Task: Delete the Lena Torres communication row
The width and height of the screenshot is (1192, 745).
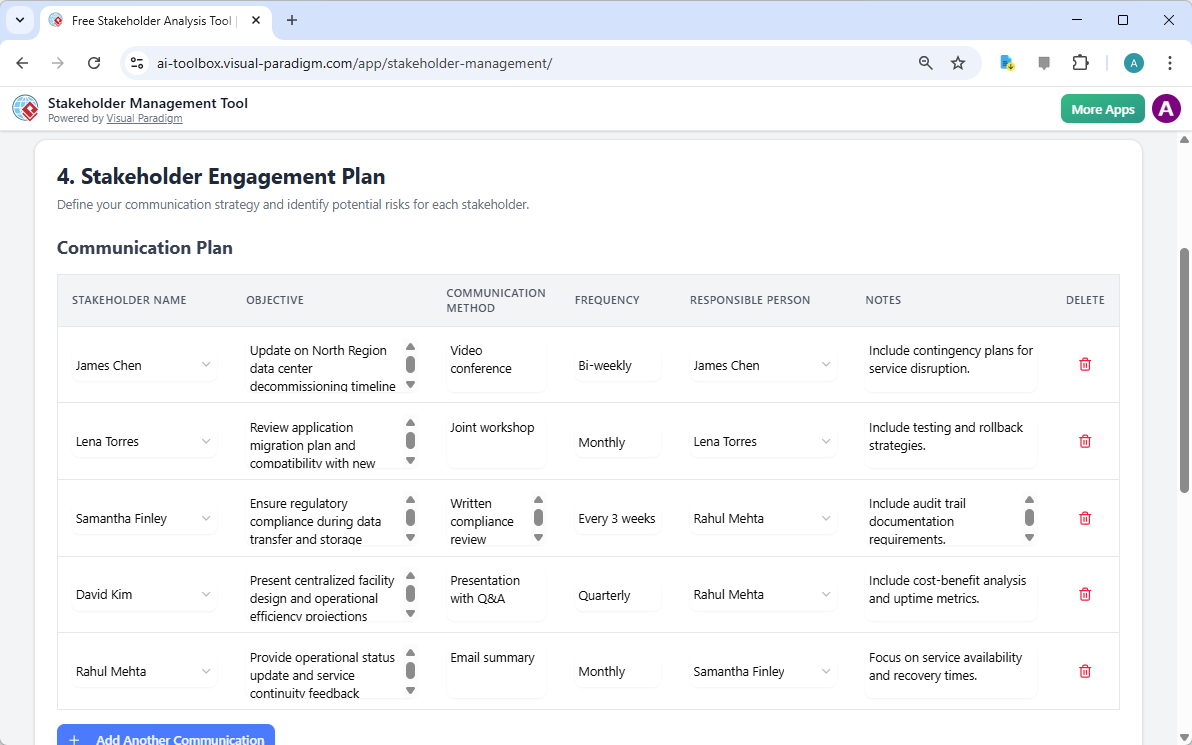Action: click(x=1084, y=441)
